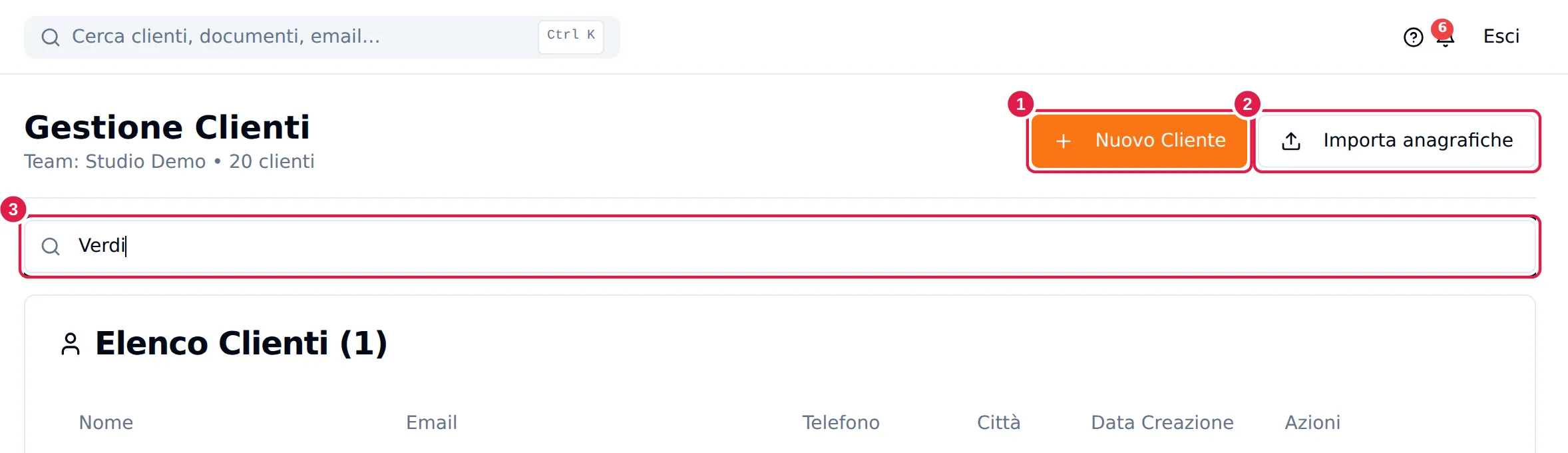1568x453 pixels.
Task: Click the red notification count badge showing 6
Action: point(1442,28)
